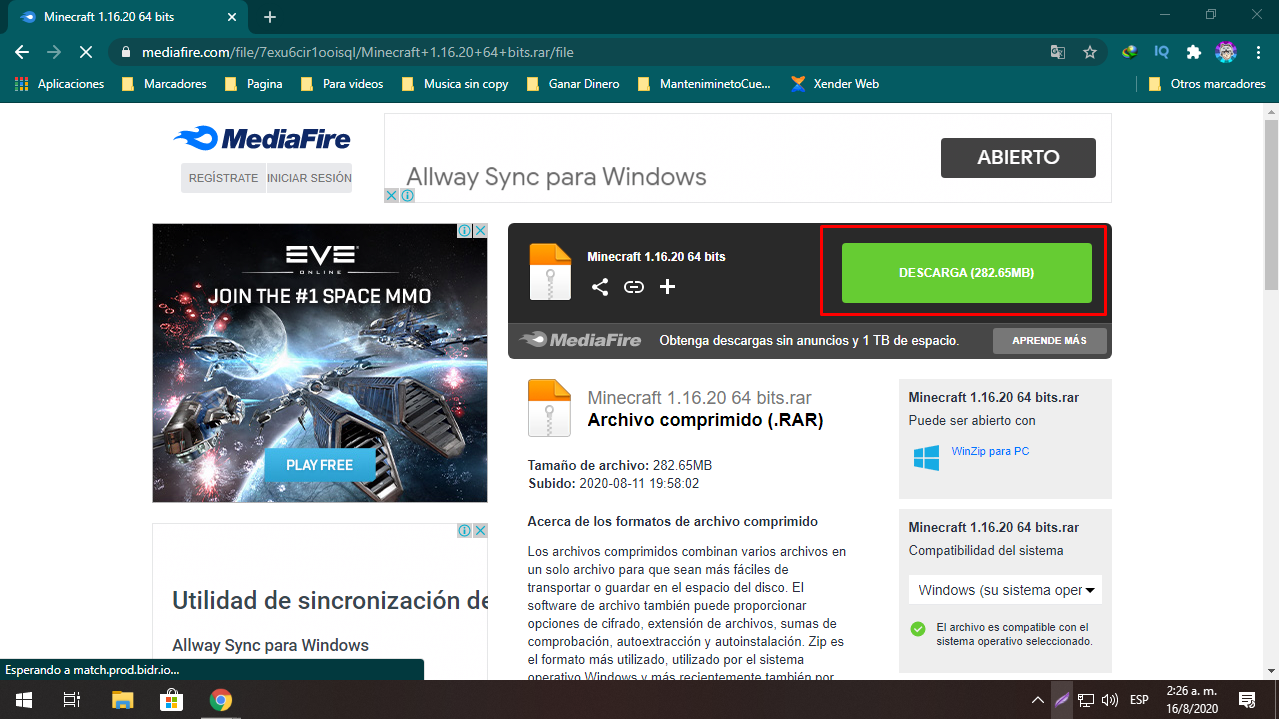Click the ad info icon on the EVE ad
The image size is (1279, 719).
[464, 230]
